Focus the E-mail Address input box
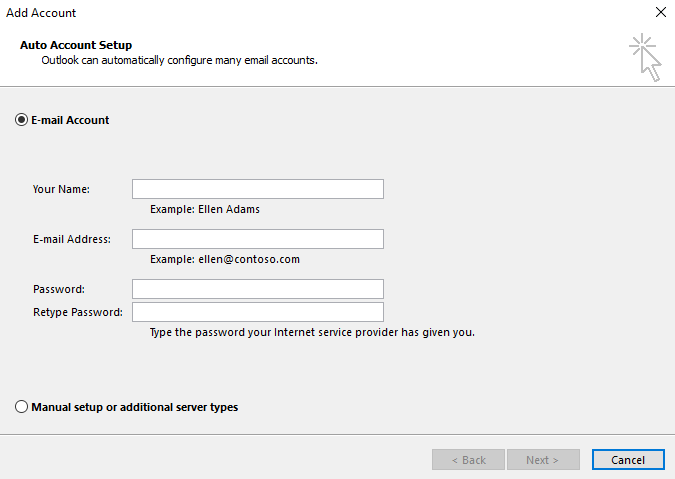Image resolution: width=675 pixels, height=479 pixels. pyautogui.click(x=257, y=239)
